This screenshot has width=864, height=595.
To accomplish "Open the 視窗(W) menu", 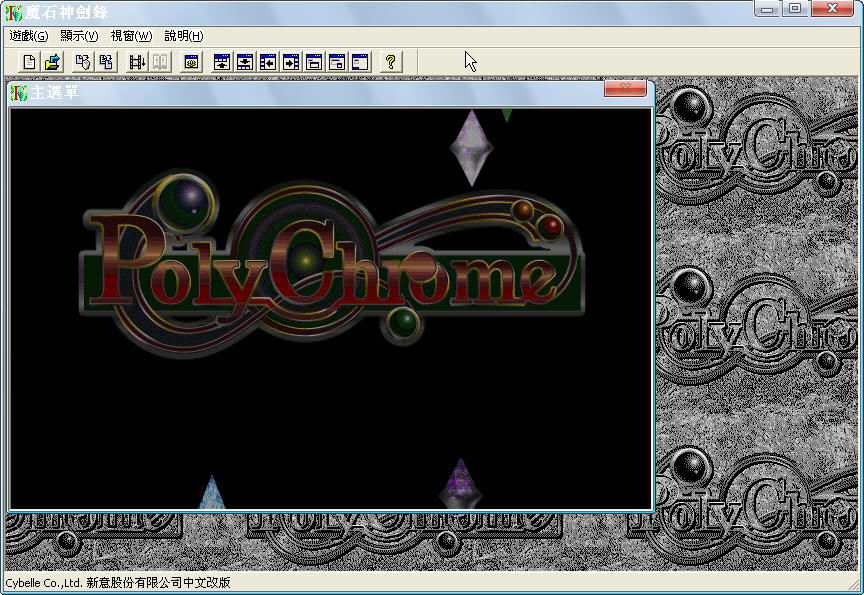I will click(x=131, y=35).
